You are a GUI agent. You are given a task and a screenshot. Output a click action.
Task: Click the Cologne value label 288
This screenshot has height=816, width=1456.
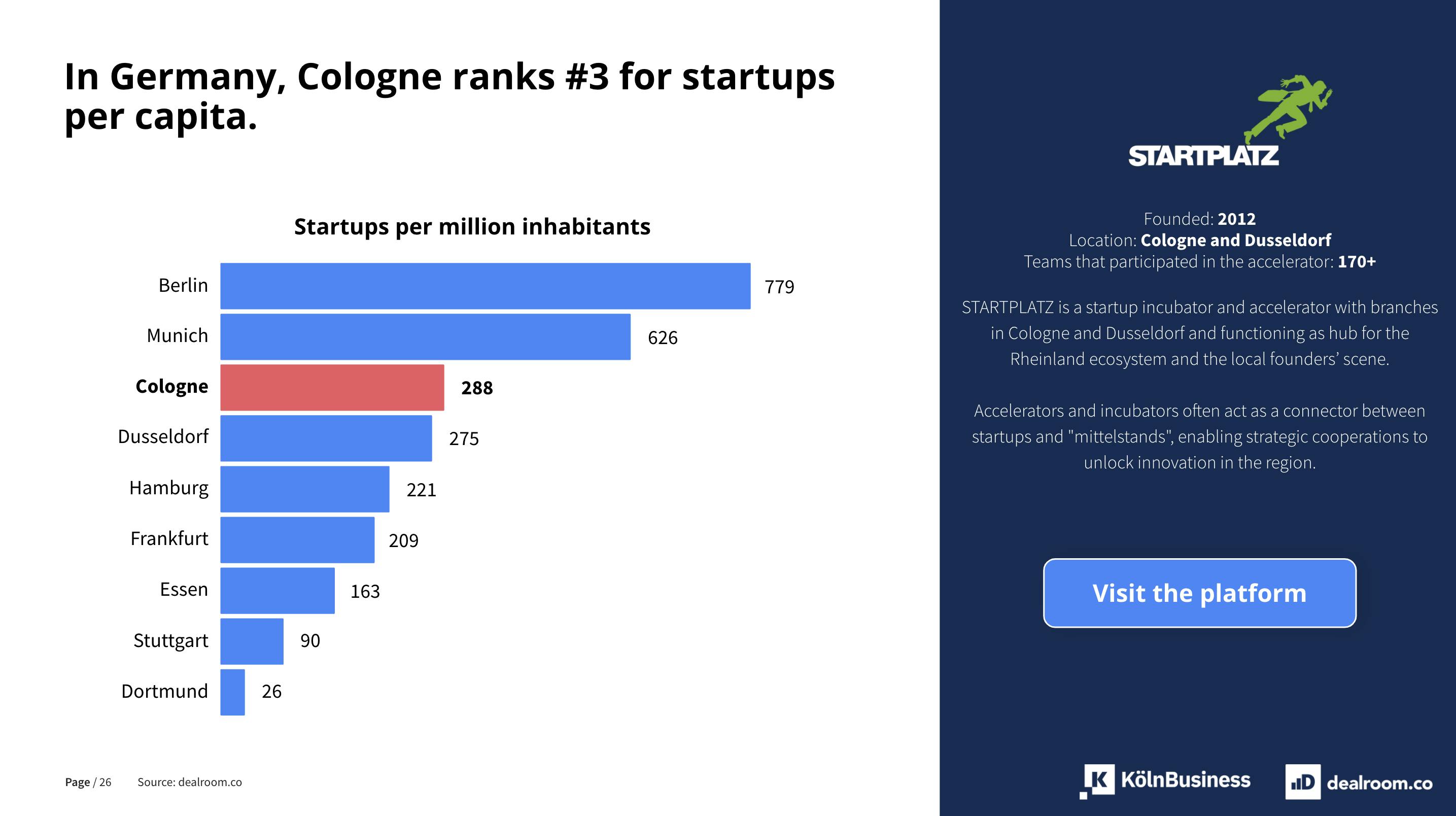[477, 388]
